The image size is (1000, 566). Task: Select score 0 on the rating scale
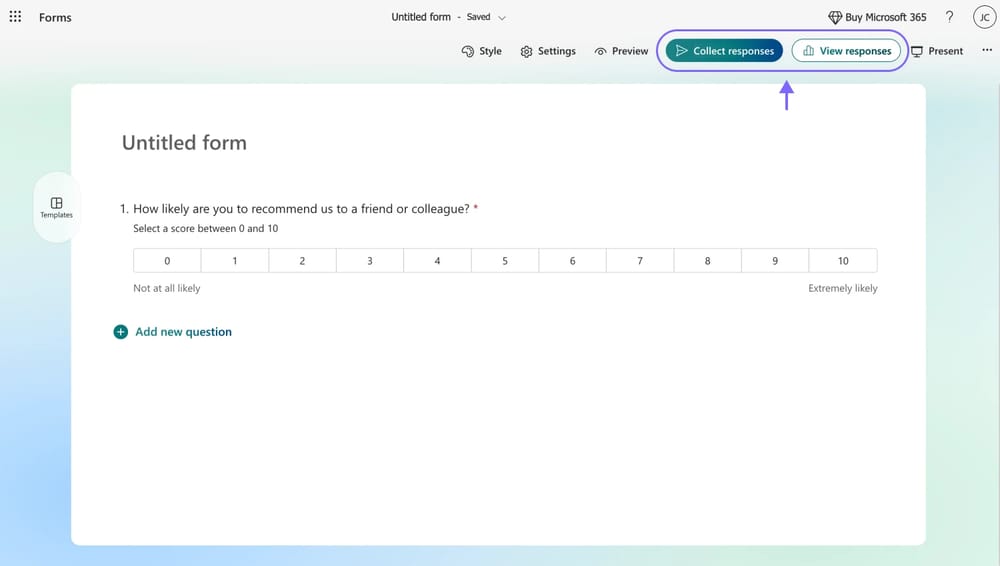coord(167,261)
